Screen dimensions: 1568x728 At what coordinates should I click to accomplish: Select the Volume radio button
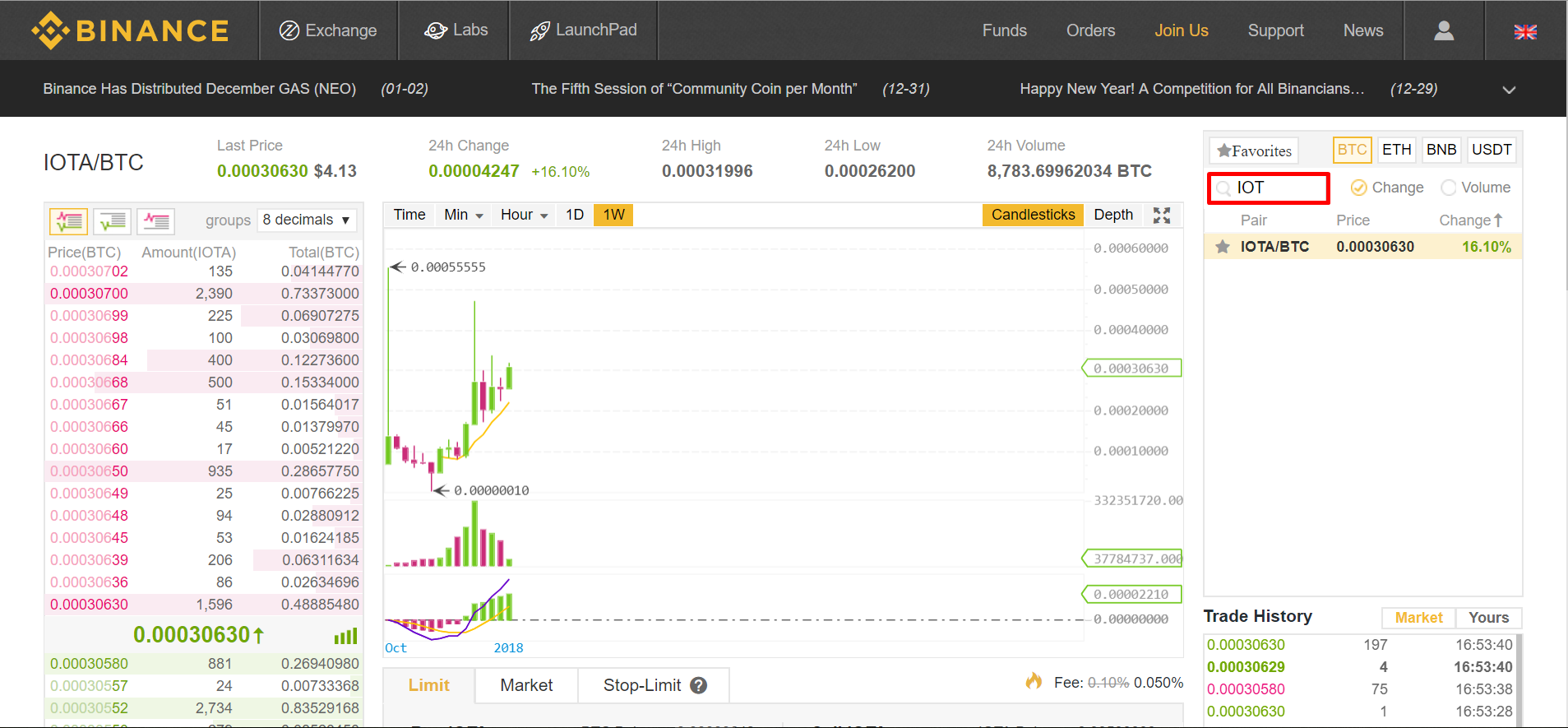(1449, 188)
